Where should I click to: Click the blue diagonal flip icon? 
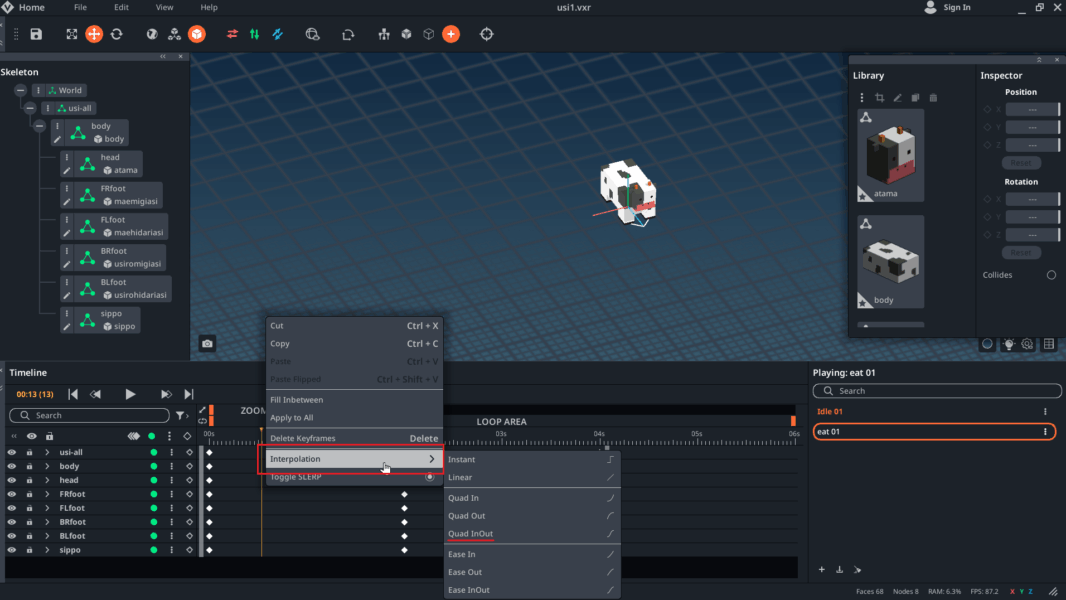tap(277, 34)
